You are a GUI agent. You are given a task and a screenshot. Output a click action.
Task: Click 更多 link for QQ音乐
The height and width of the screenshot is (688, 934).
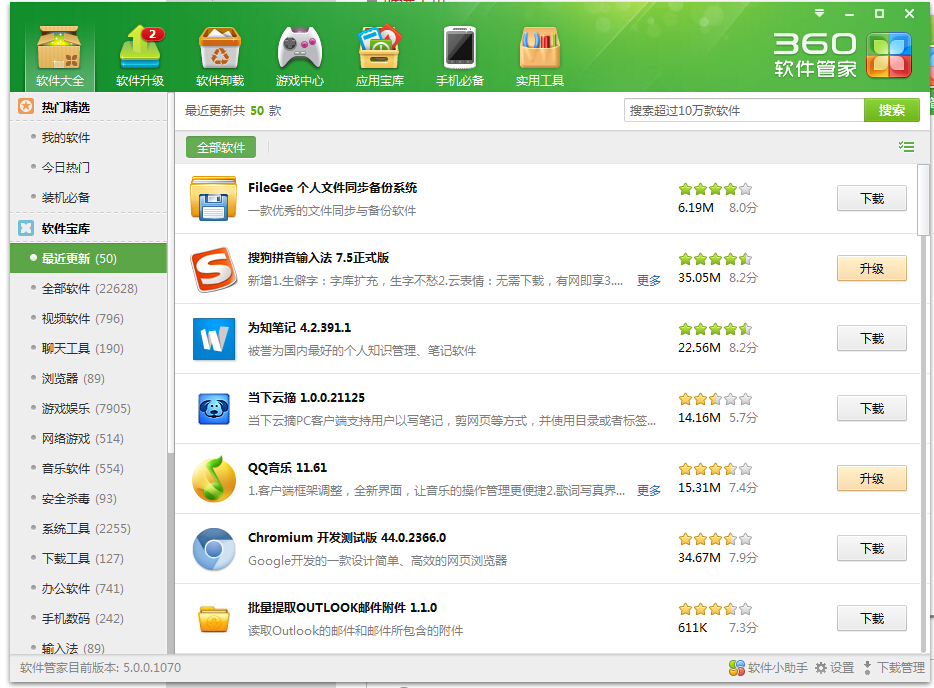(x=649, y=490)
